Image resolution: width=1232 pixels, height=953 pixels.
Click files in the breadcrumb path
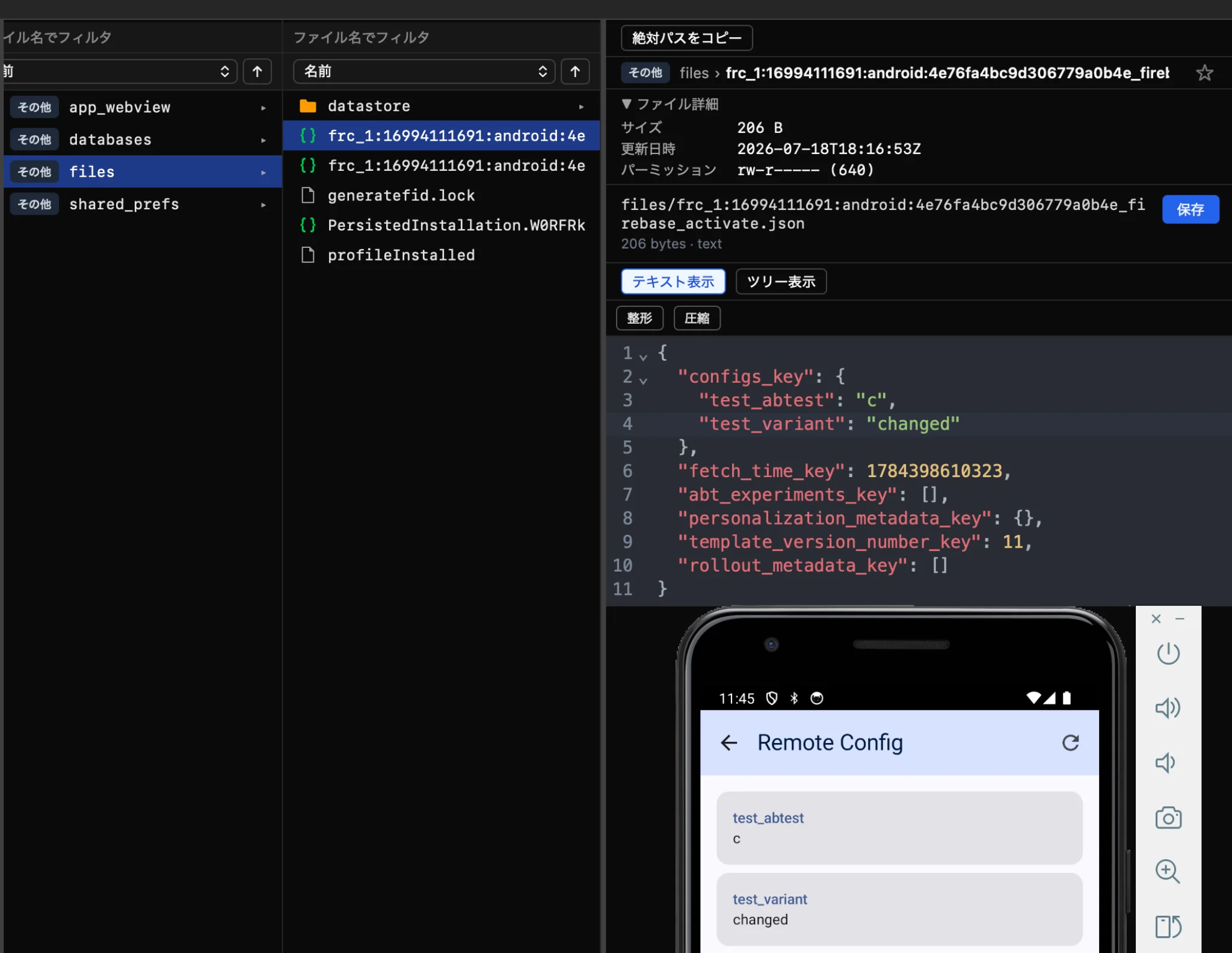[694, 73]
